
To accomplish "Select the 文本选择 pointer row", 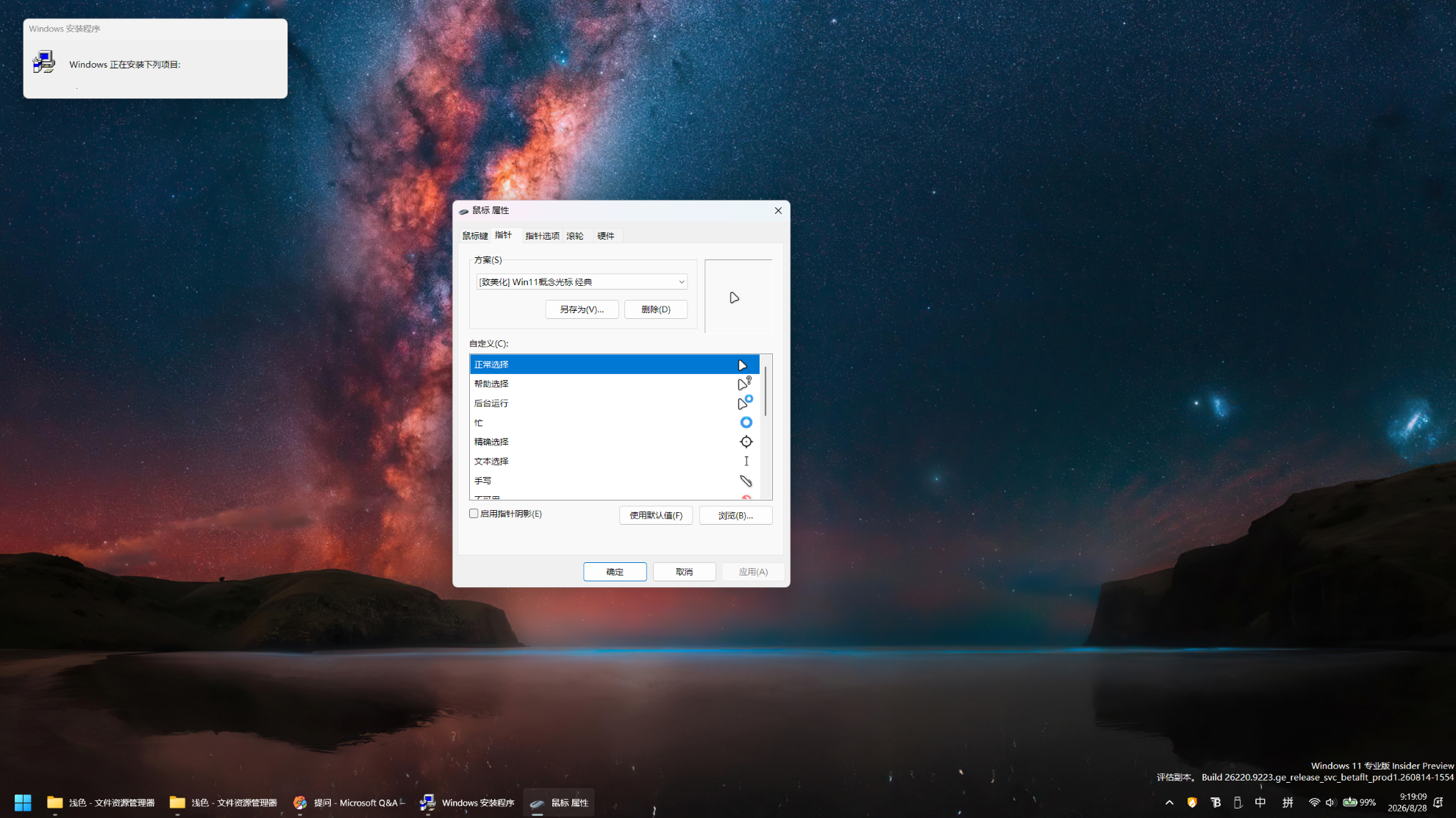I will tap(615, 462).
